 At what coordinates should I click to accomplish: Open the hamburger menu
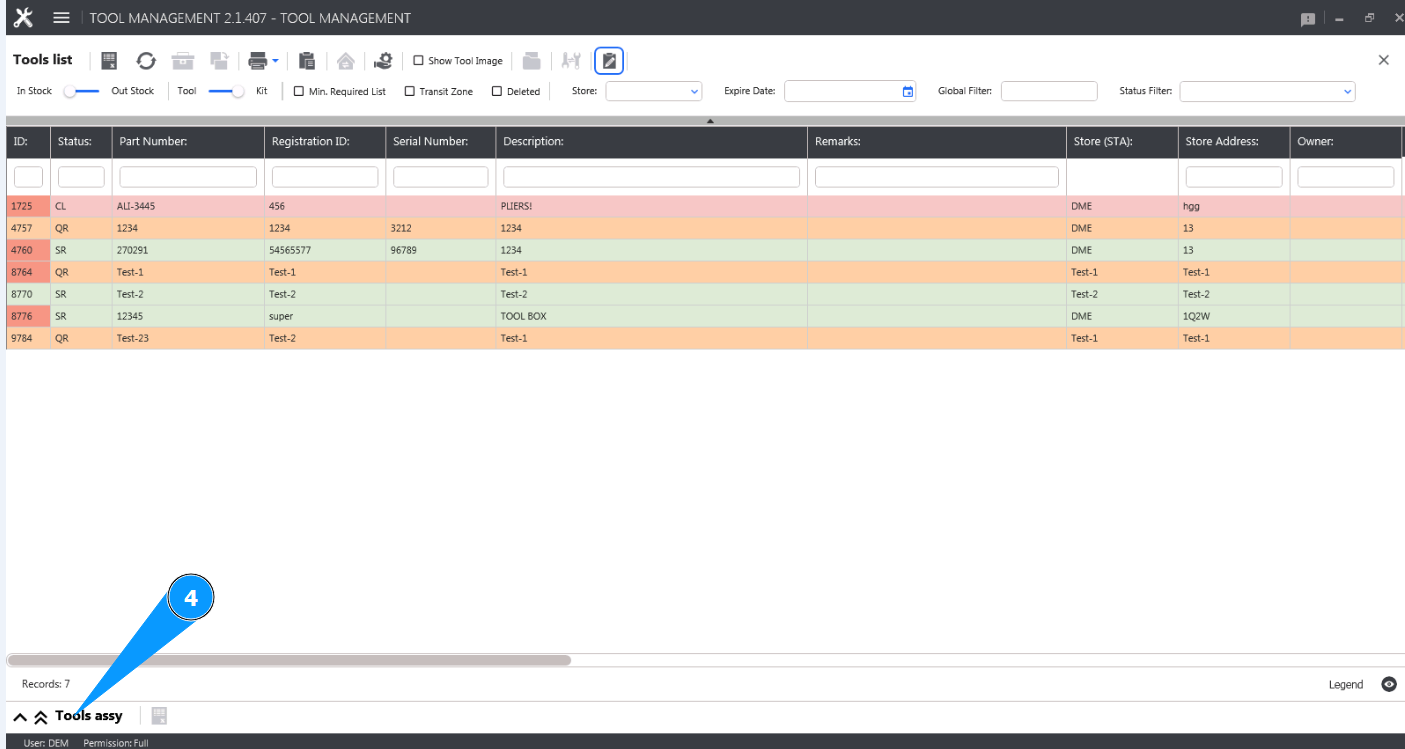point(61,18)
